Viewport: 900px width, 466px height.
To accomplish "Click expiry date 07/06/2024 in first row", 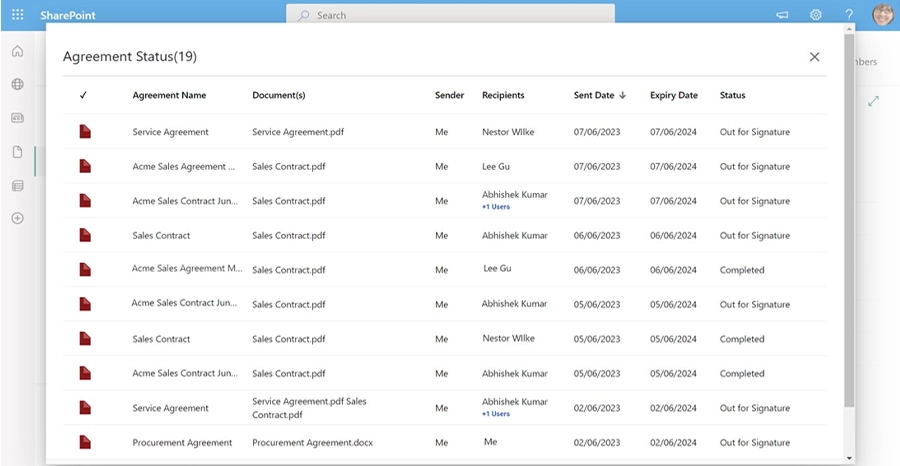I will [673, 132].
